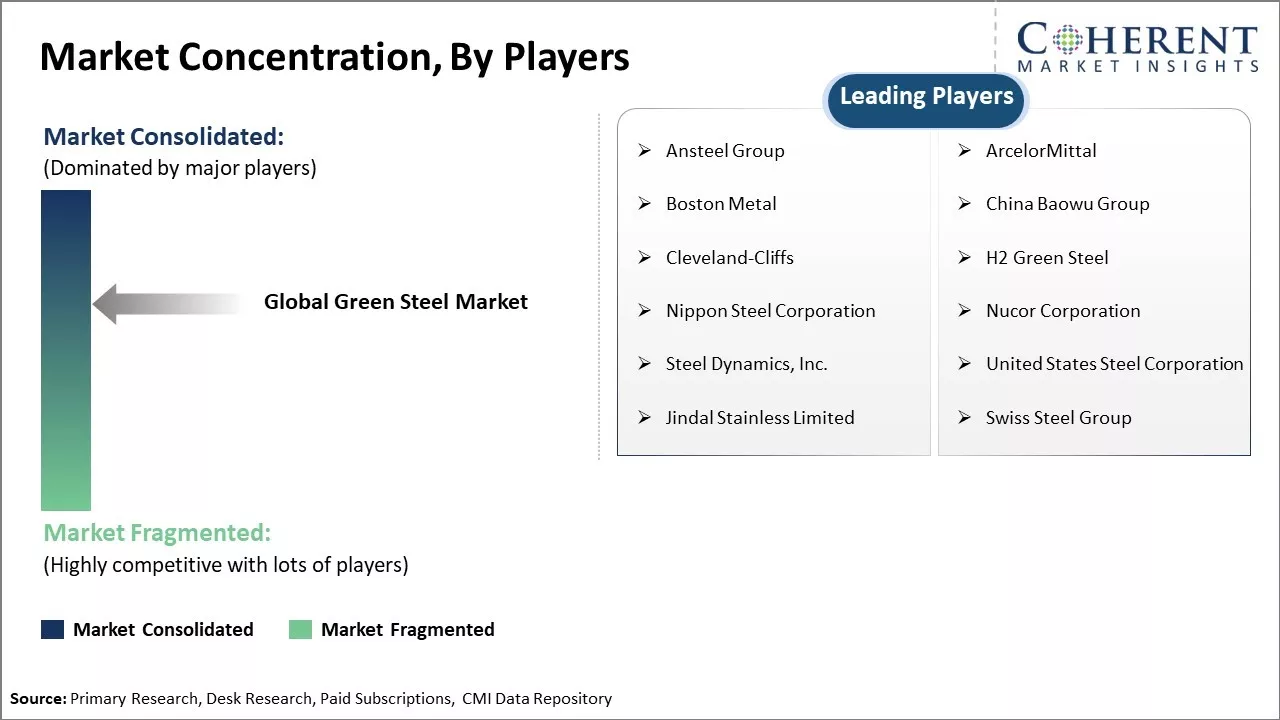Click the arrow bullet beside Nucor Corporation
The width and height of the screenshot is (1280, 720).
[x=964, y=311]
